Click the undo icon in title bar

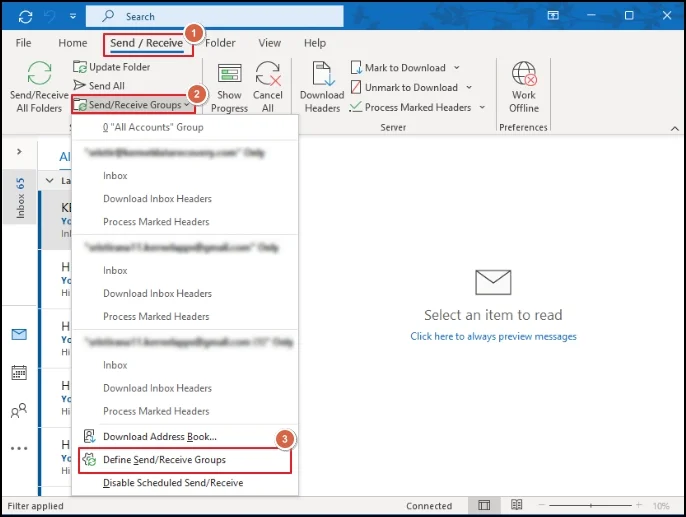tap(49, 17)
